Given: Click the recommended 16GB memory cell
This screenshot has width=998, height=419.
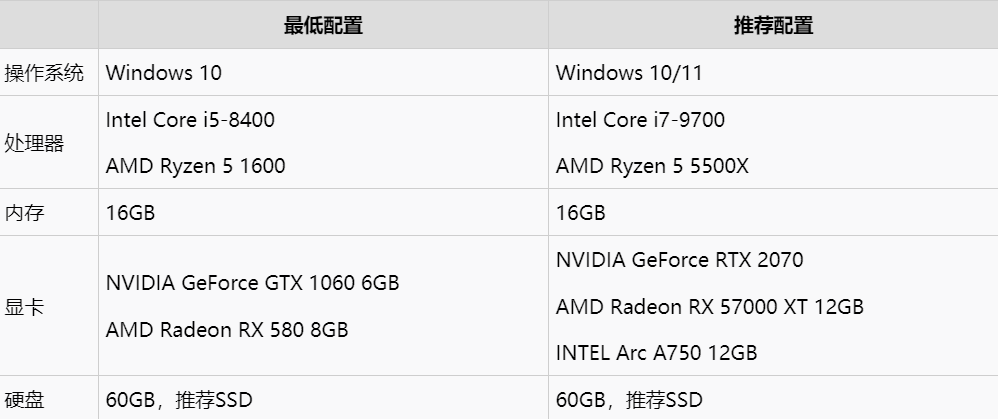Looking at the screenshot, I should [x=773, y=213].
